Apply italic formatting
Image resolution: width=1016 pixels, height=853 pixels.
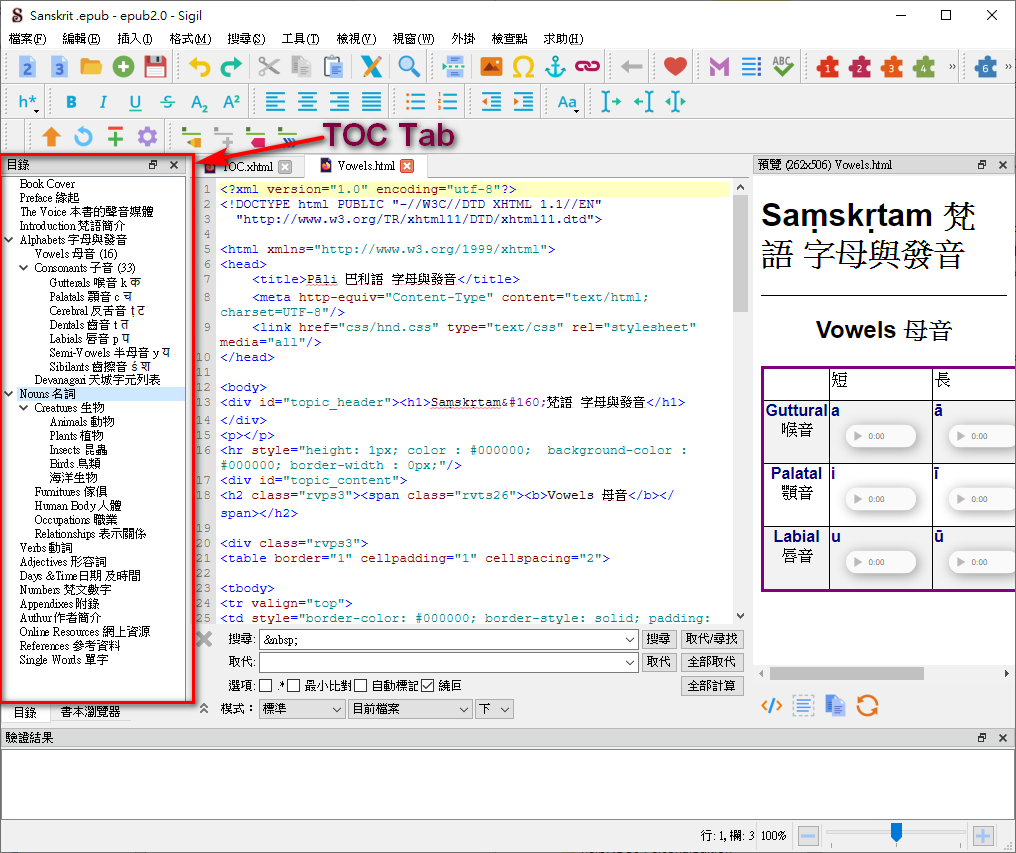coord(103,102)
